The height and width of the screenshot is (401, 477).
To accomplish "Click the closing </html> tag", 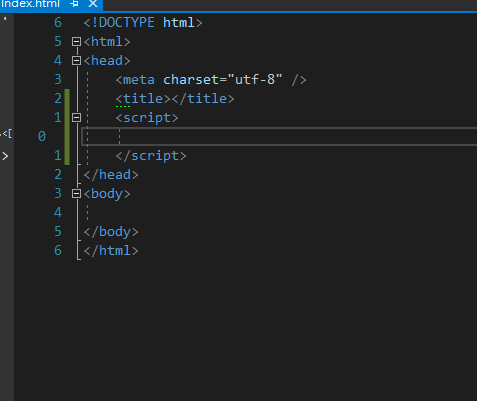I will pyautogui.click(x=111, y=251).
